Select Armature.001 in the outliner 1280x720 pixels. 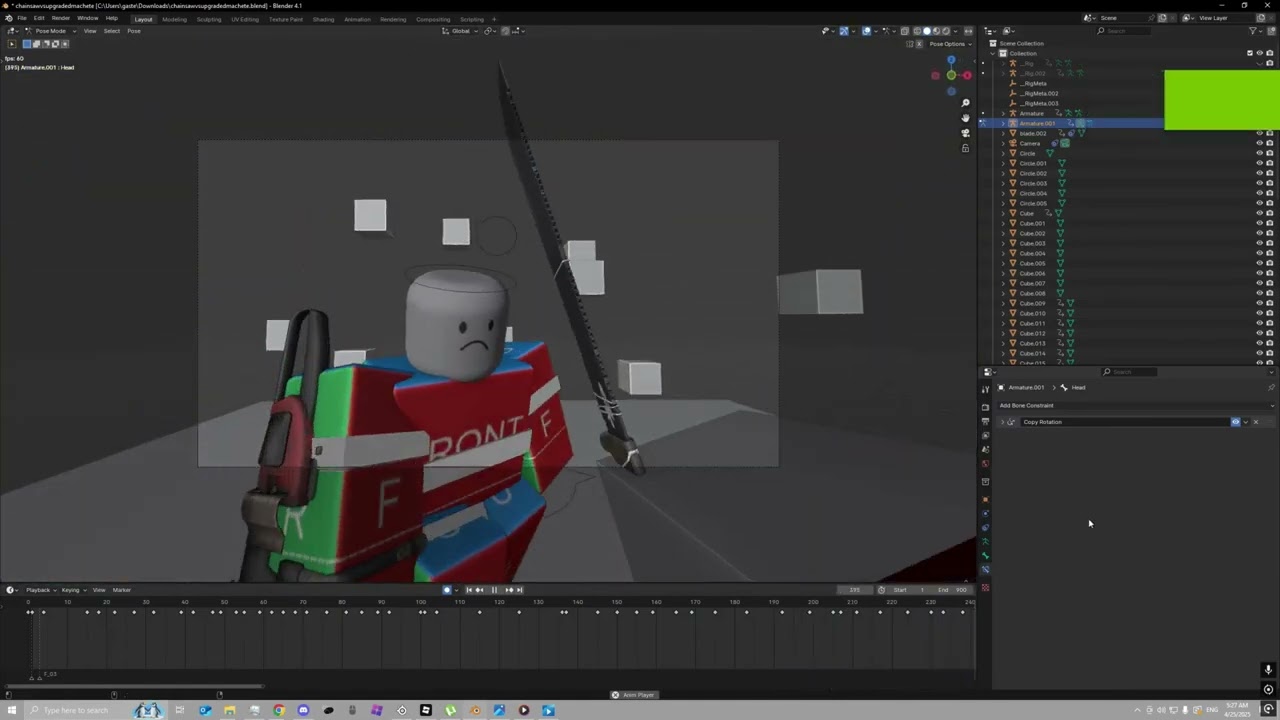pos(1037,123)
